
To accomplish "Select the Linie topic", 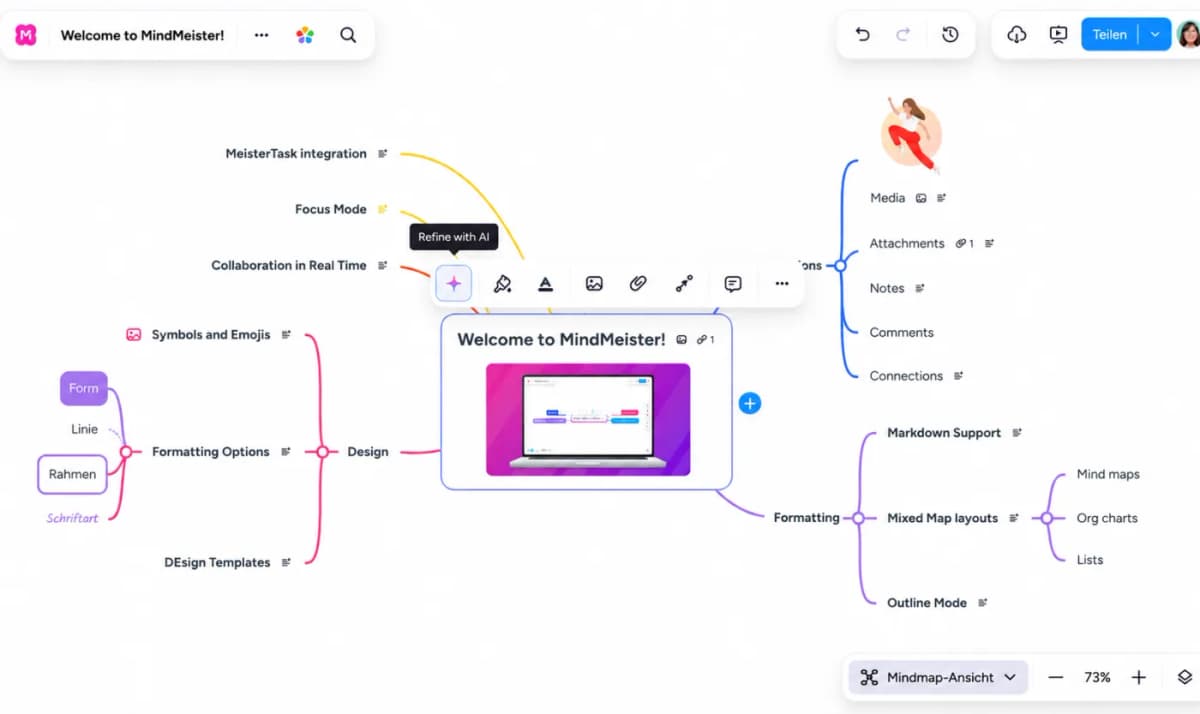I will pyautogui.click(x=85, y=429).
